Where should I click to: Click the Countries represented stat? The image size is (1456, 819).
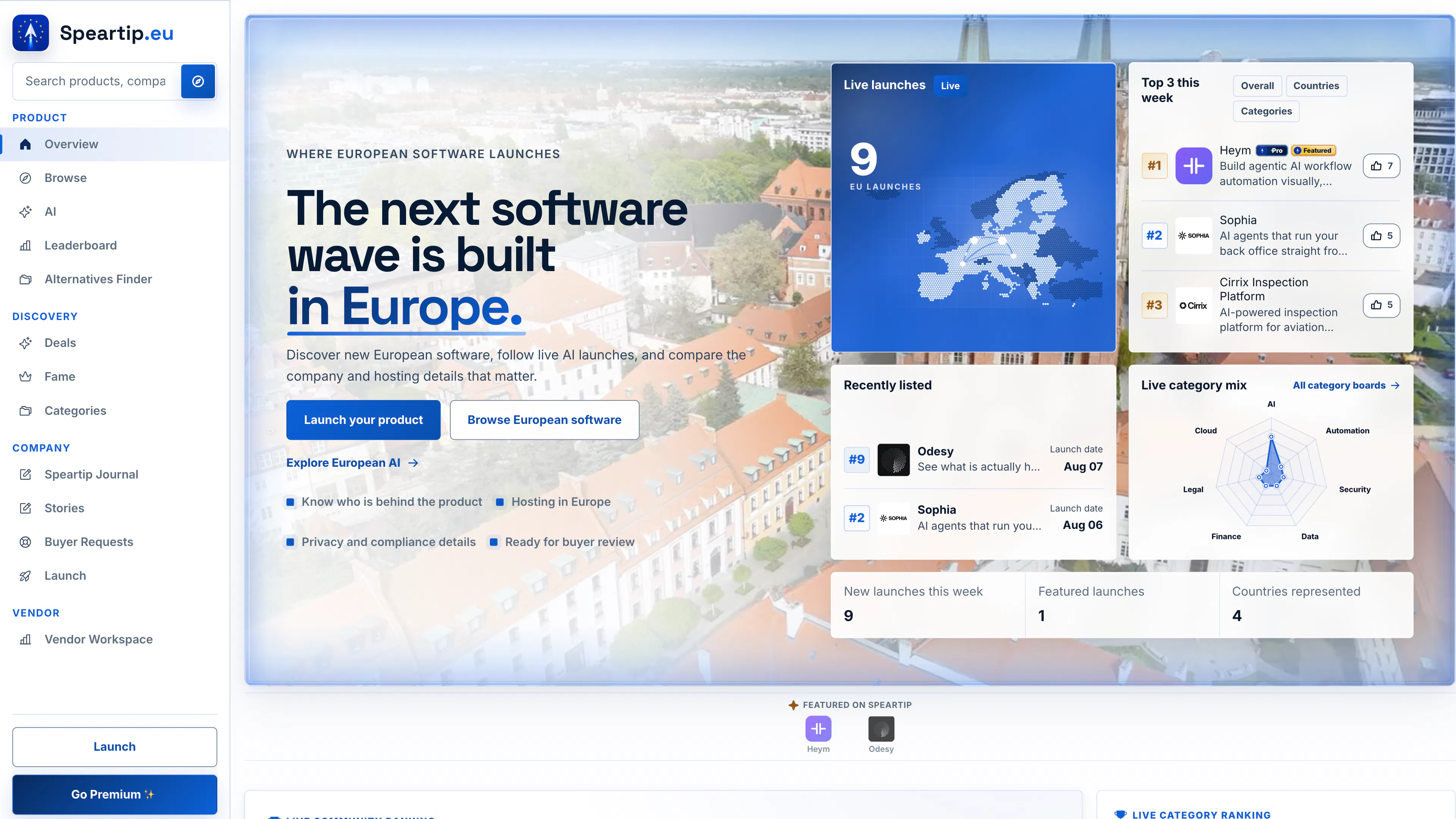1316,605
